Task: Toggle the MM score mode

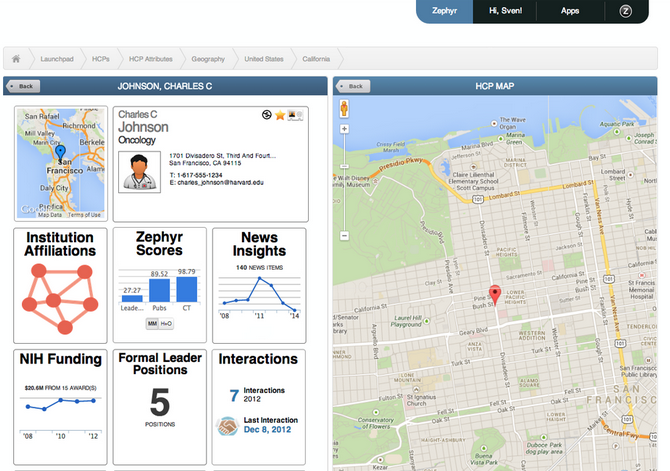Action: [x=152, y=323]
